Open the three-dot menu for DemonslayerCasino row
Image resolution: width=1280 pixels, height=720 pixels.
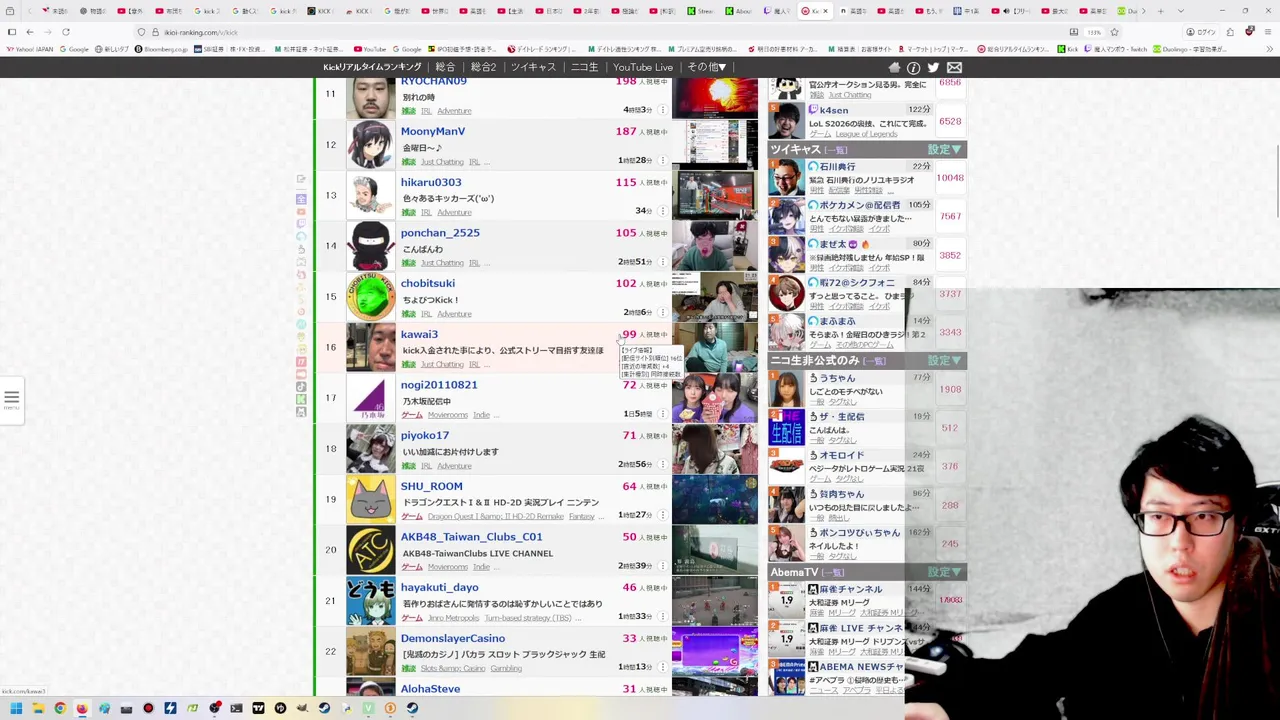662,667
